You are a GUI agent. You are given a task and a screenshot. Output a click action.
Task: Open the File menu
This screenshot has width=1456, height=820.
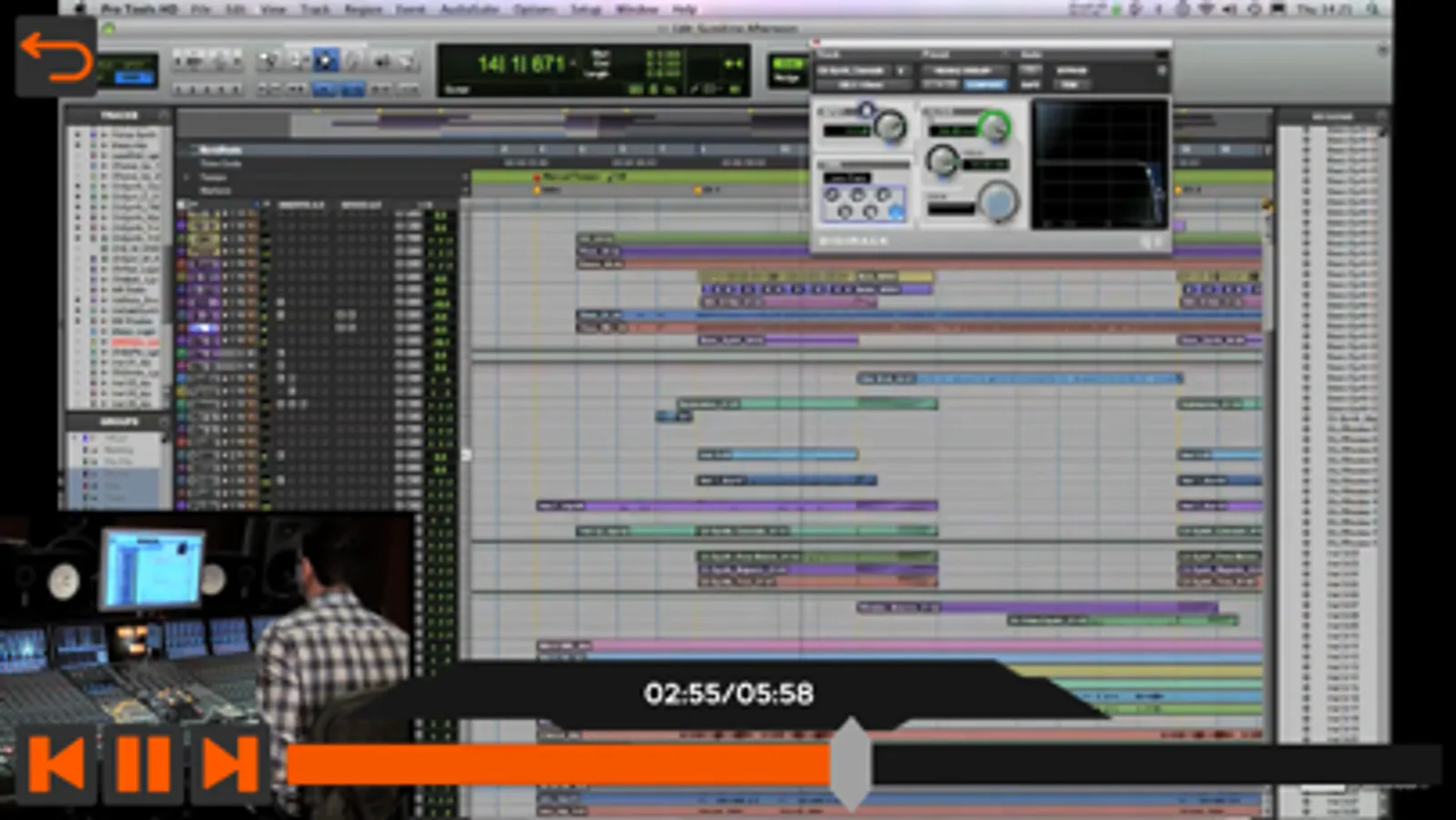200,9
